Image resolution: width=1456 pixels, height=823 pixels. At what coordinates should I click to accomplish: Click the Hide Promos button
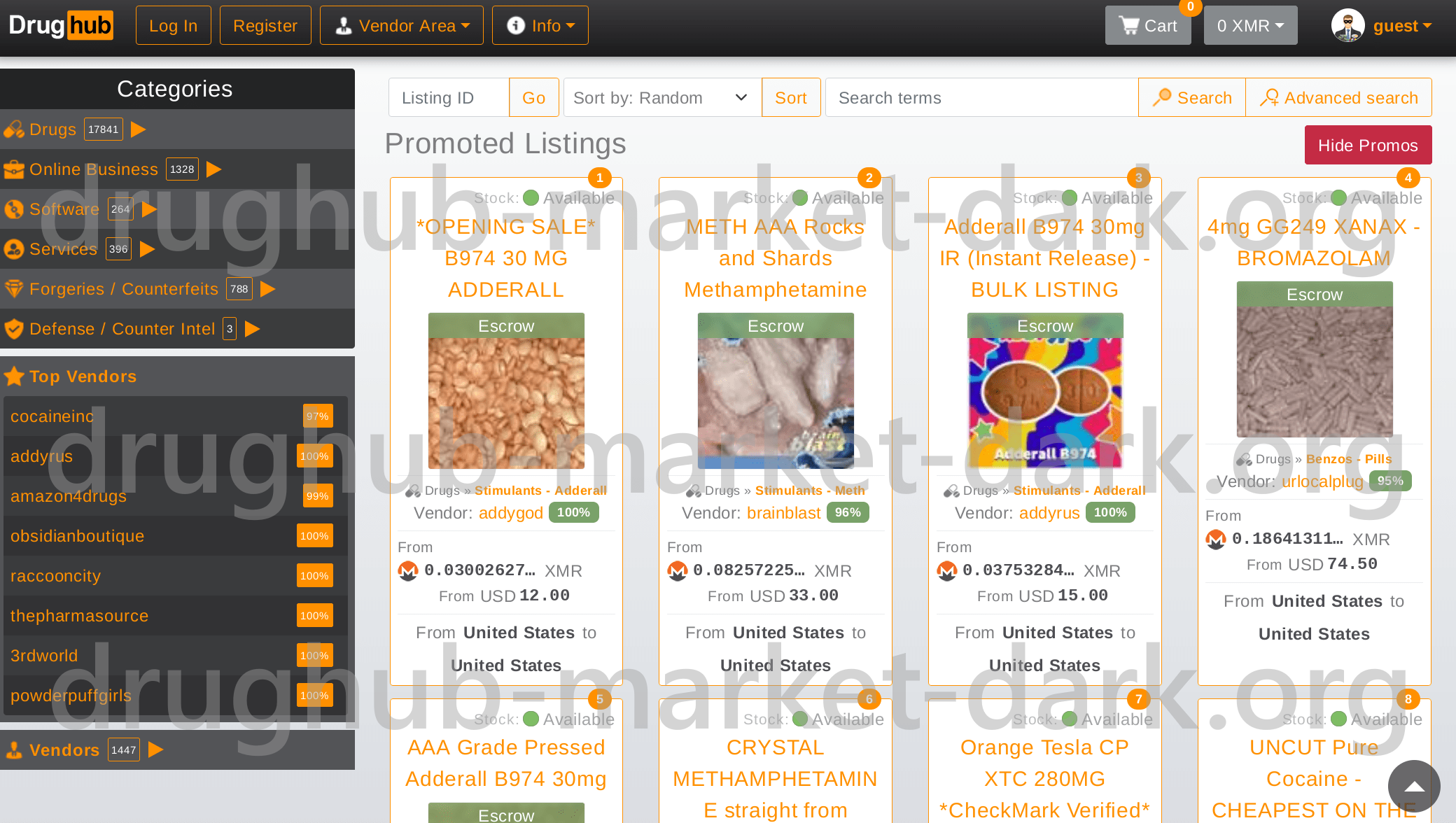coord(1368,146)
